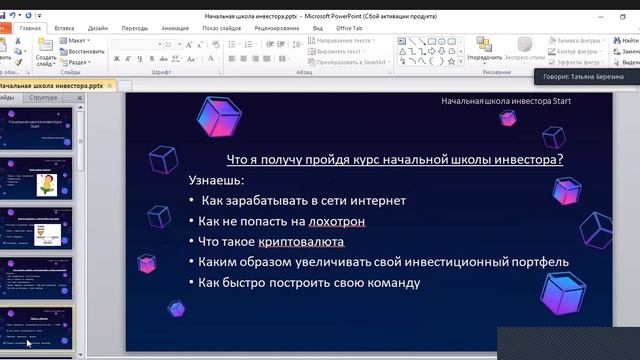This screenshot has width=640, height=360.
Task: Switch to the Дизайн ribbon tab
Action: click(x=98, y=28)
